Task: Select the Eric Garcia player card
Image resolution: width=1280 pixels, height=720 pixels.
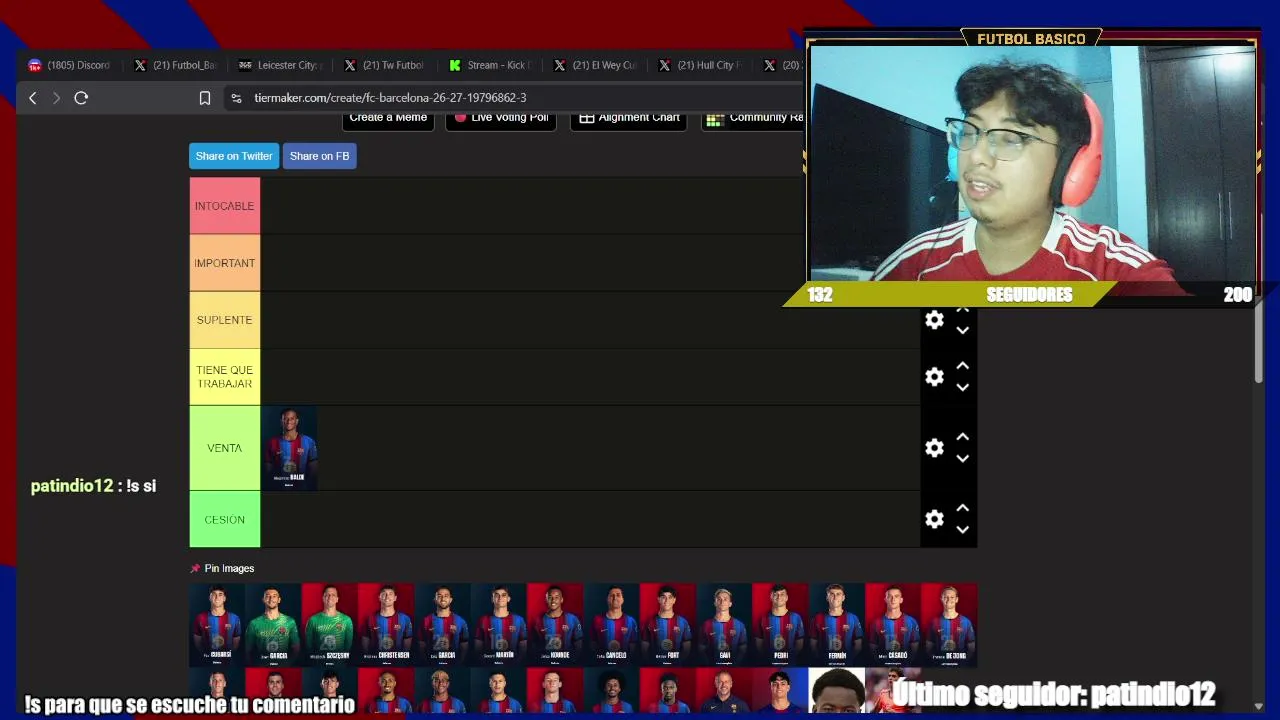Action: 442,625
